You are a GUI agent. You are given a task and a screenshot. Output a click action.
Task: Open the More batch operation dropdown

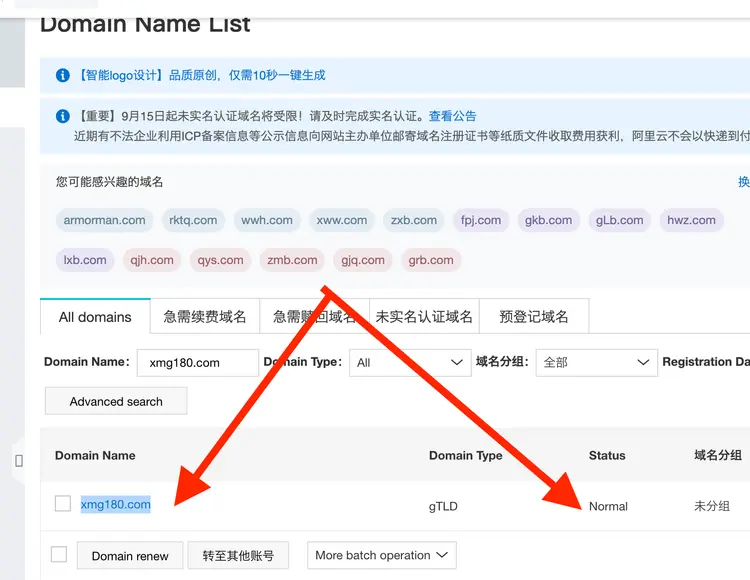click(x=381, y=555)
